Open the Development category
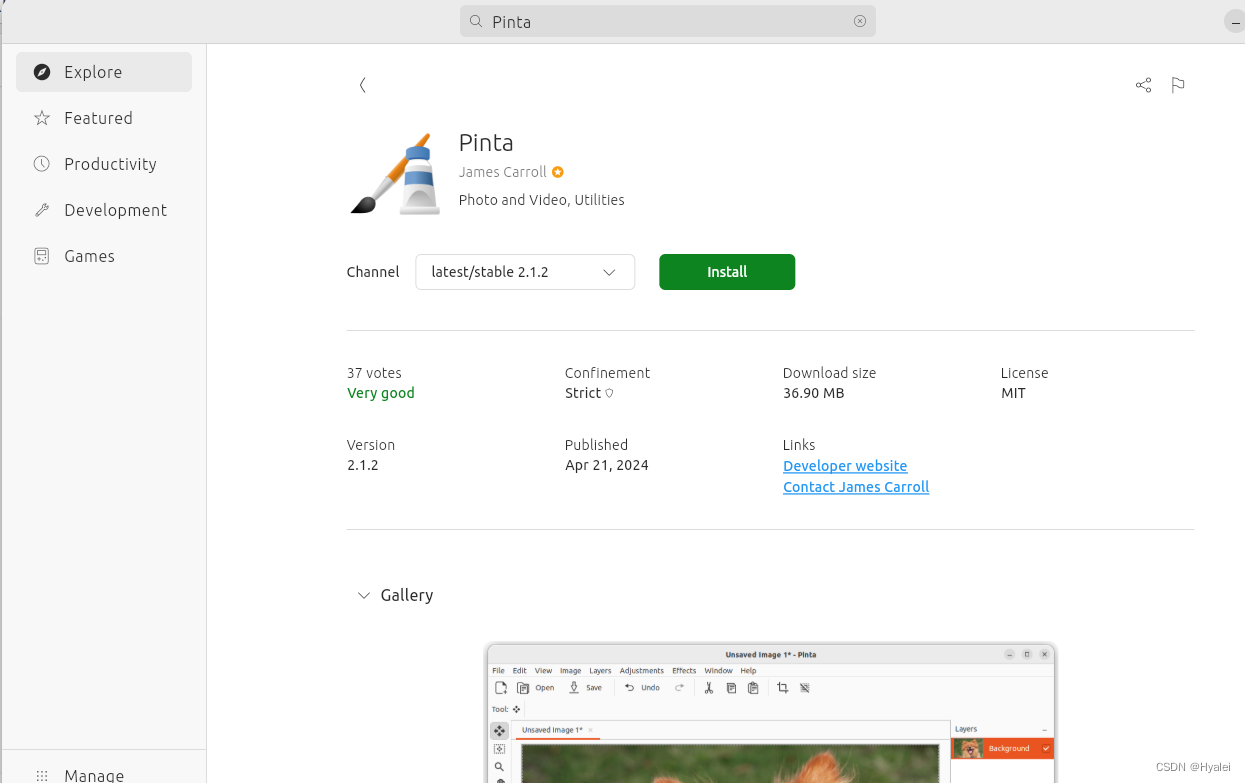This screenshot has width=1245, height=783. [x=104, y=210]
